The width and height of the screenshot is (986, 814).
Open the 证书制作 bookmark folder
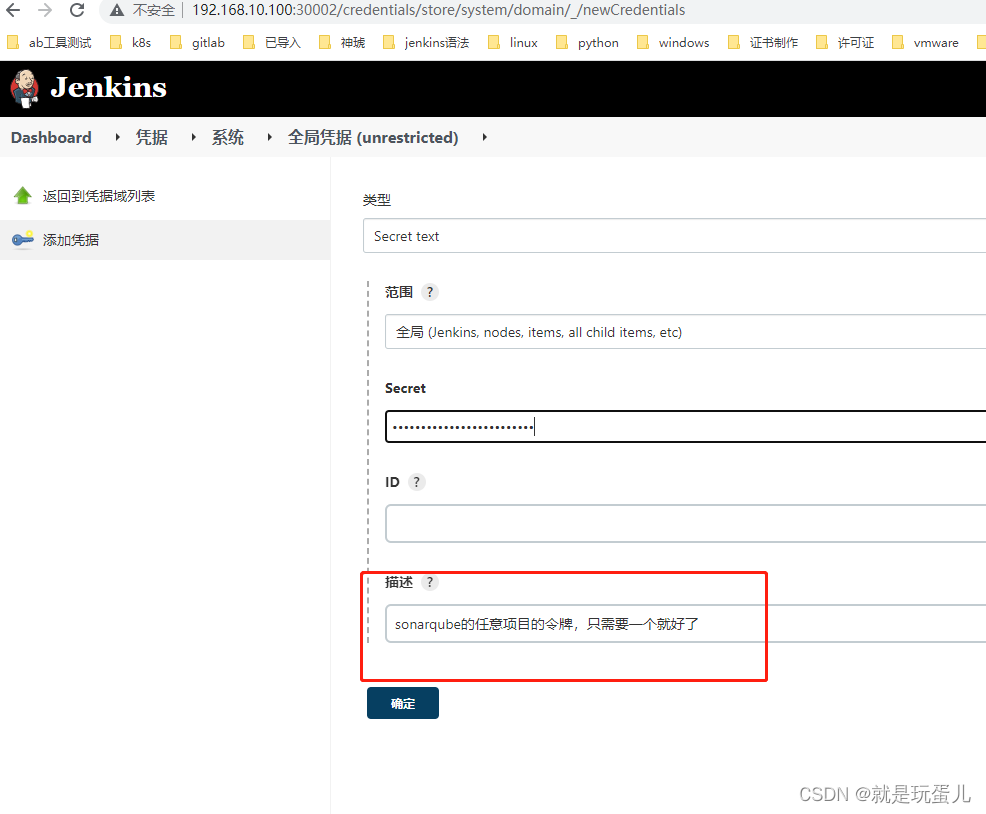pos(763,42)
